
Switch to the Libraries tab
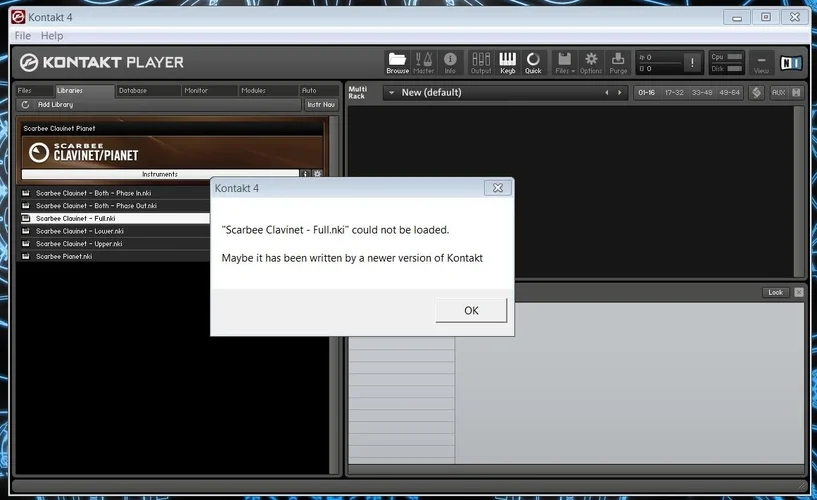(x=84, y=91)
